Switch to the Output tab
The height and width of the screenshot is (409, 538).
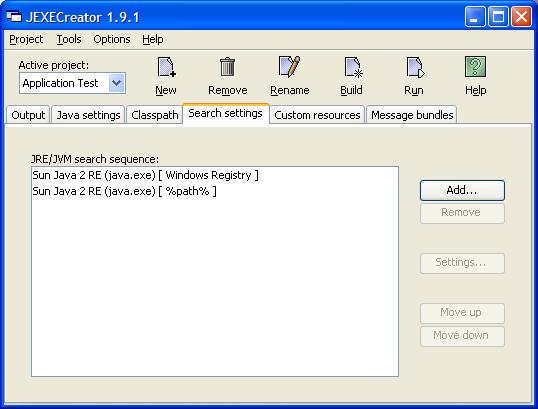pyautogui.click(x=28, y=115)
